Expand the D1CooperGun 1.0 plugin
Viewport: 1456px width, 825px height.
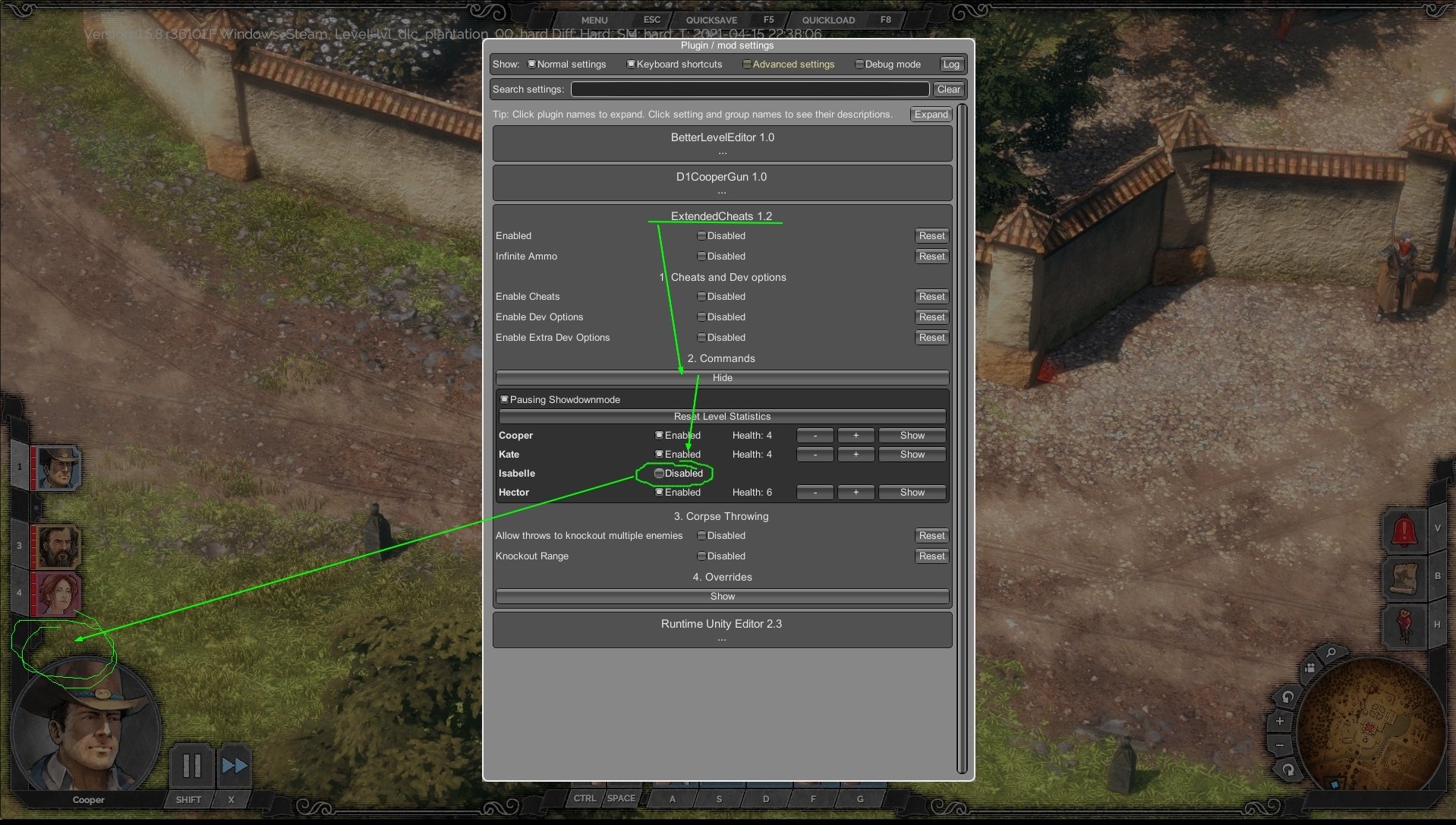pos(722,182)
